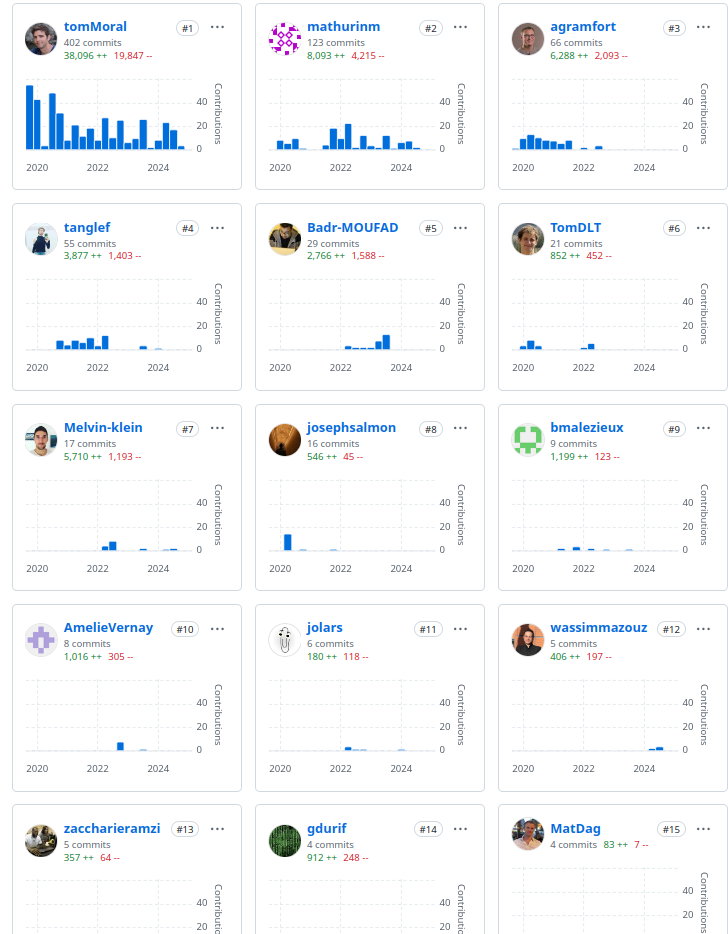Open the ellipsis menu on bmalezieux's card
728x934 pixels.
(703, 428)
